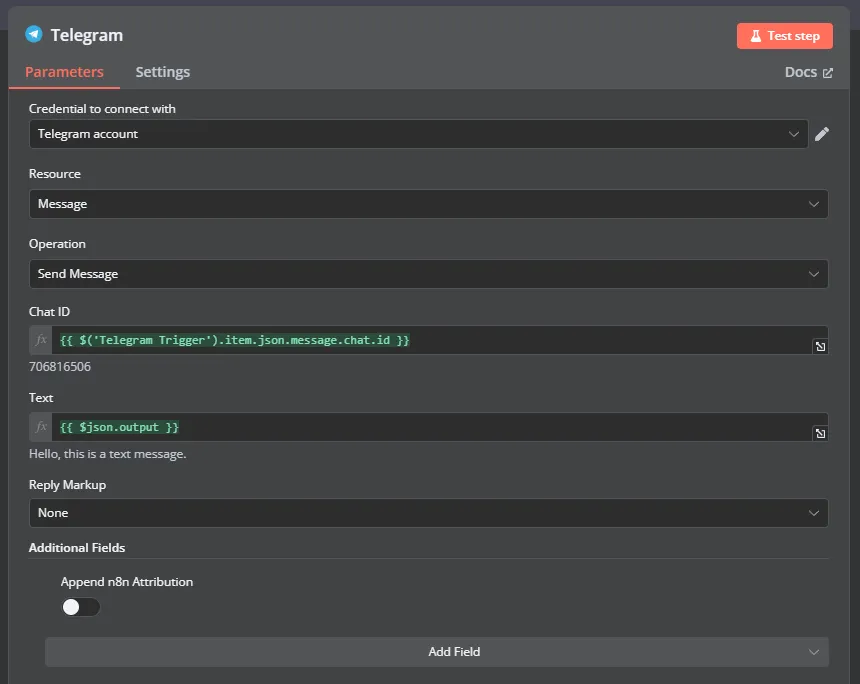Screen dimensions: 860x684
Task: Click the Text field label
Action: [41, 398]
